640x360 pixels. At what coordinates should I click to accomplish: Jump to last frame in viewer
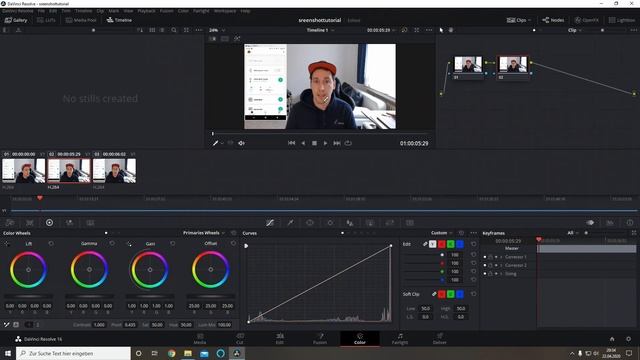(337, 143)
